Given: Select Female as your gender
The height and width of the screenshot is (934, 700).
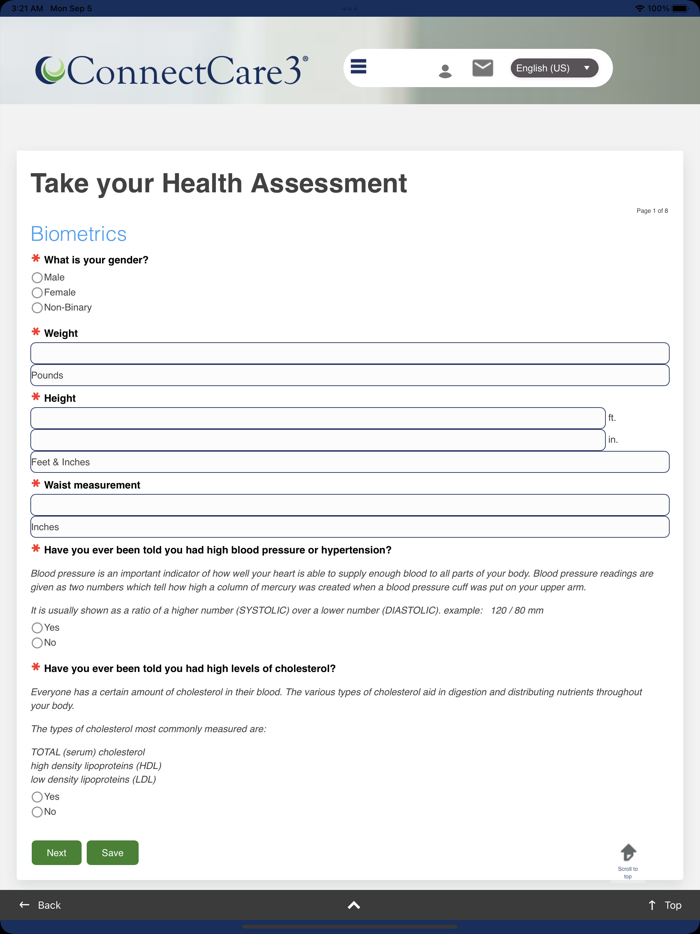Looking at the screenshot, I should point(37,292).
